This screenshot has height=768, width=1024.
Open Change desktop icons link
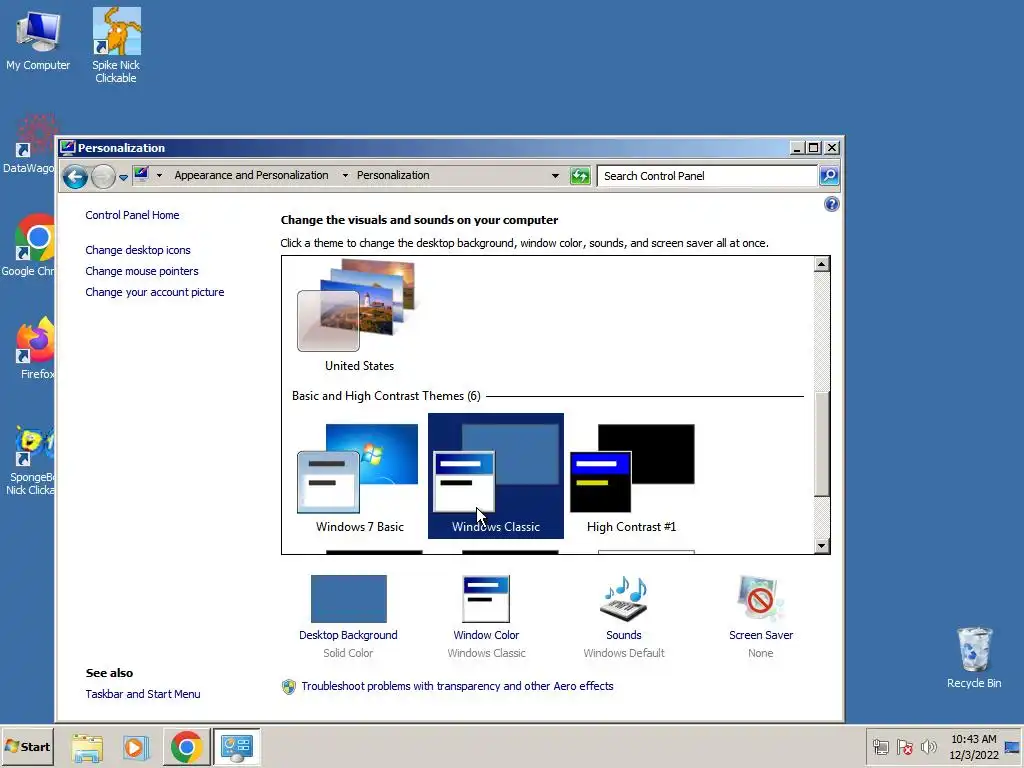click(x=138, y=250)
